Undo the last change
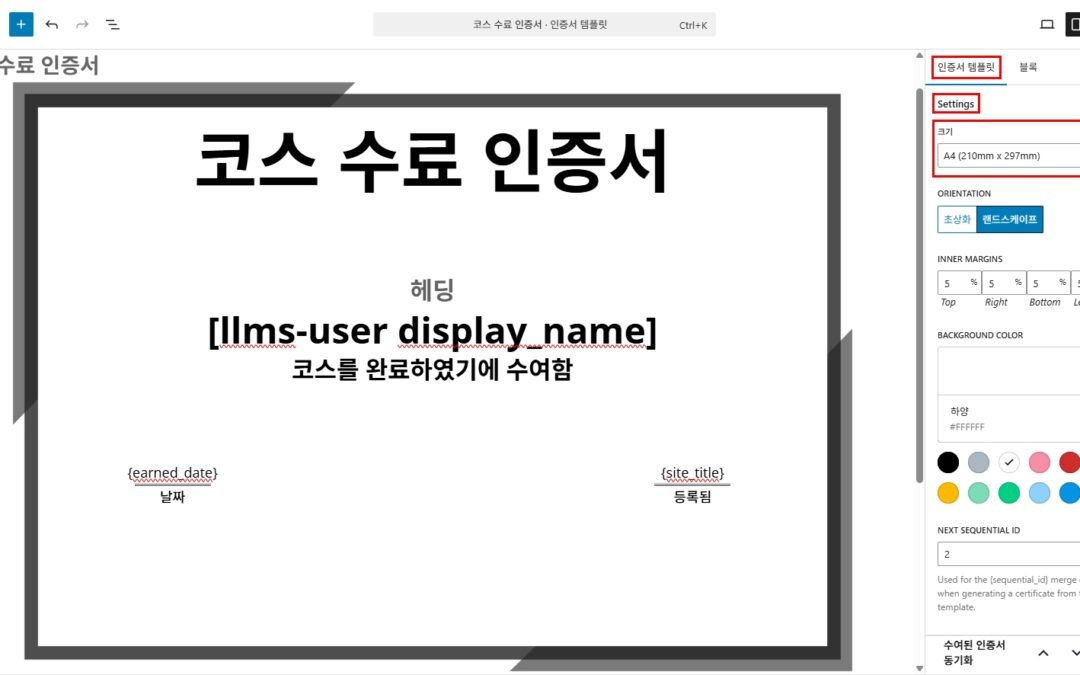The image size is (1080, 675). coord(52,25)
